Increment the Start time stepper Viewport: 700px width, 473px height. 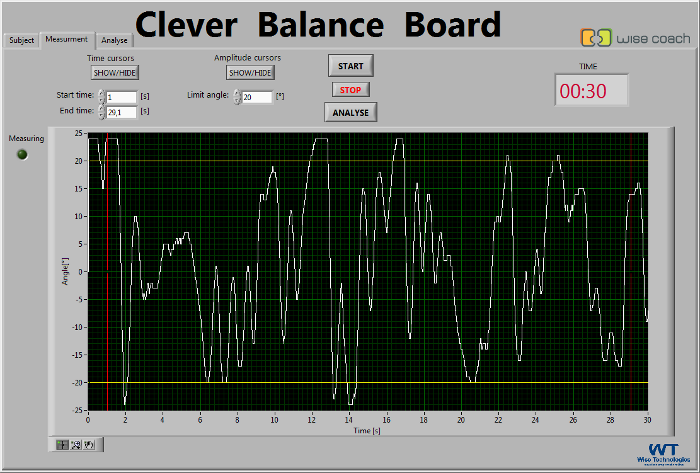pos(101,93)
